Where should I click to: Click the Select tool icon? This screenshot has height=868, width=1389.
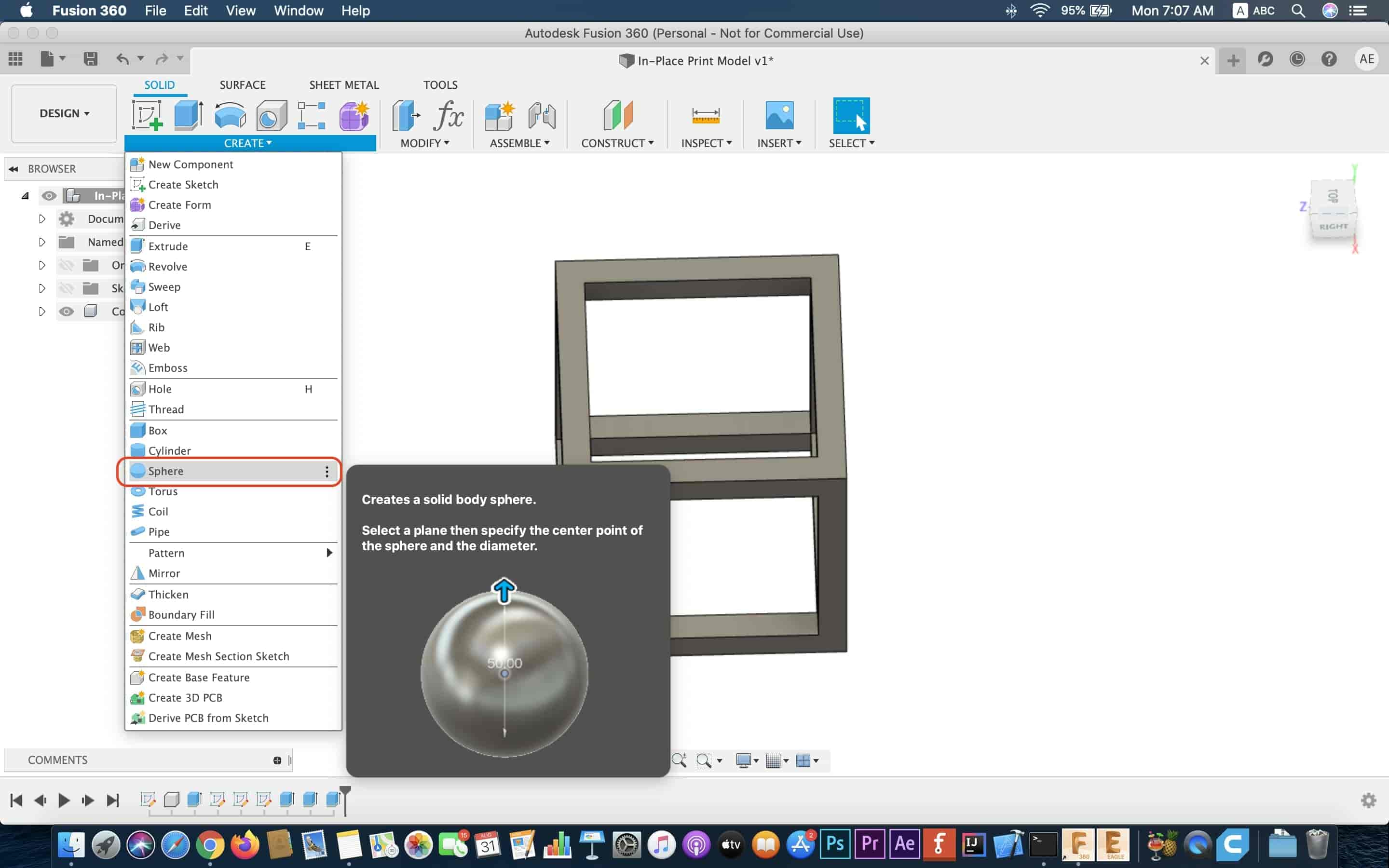click(x=851, y=115)
